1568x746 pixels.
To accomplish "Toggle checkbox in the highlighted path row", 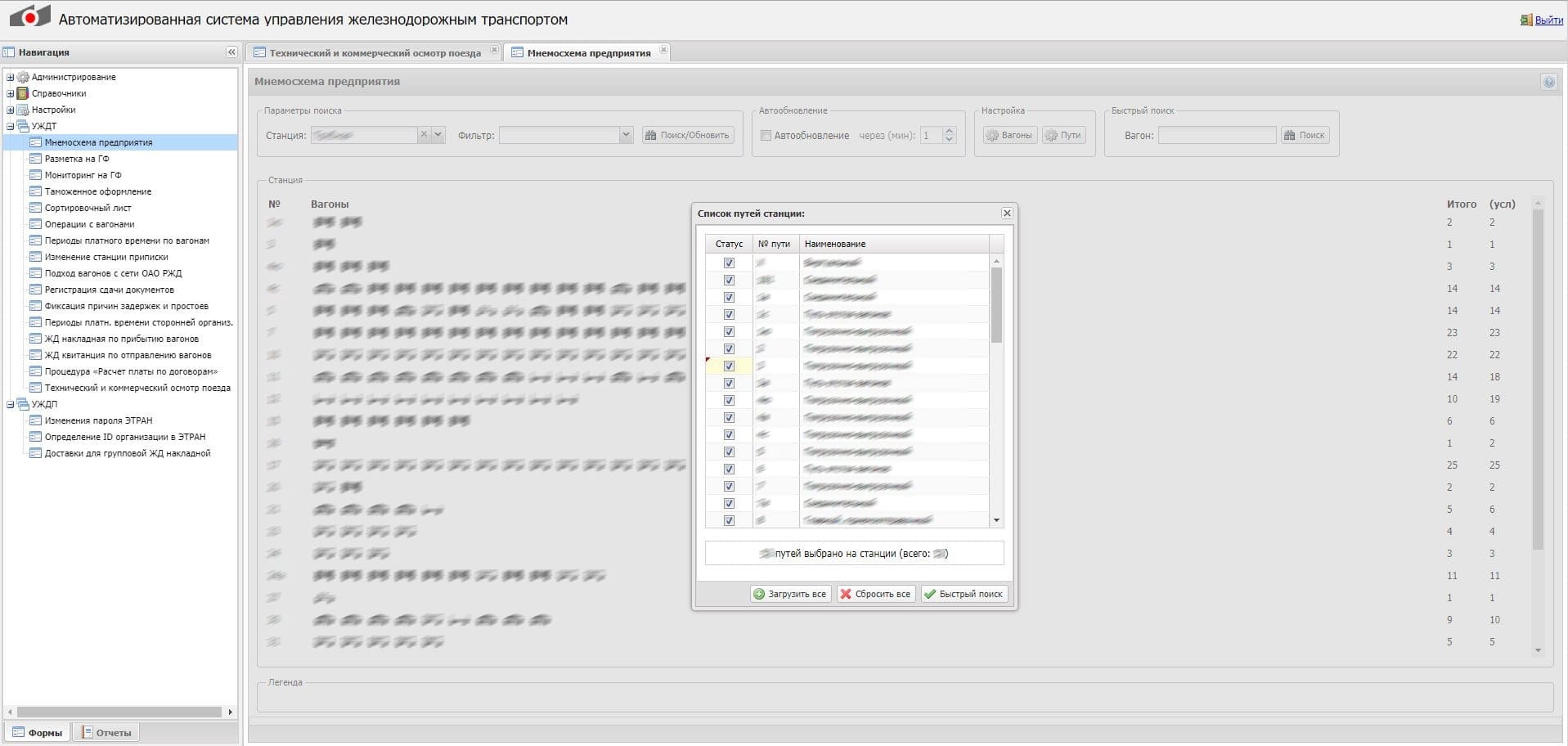I will click(x=729, y=366).
